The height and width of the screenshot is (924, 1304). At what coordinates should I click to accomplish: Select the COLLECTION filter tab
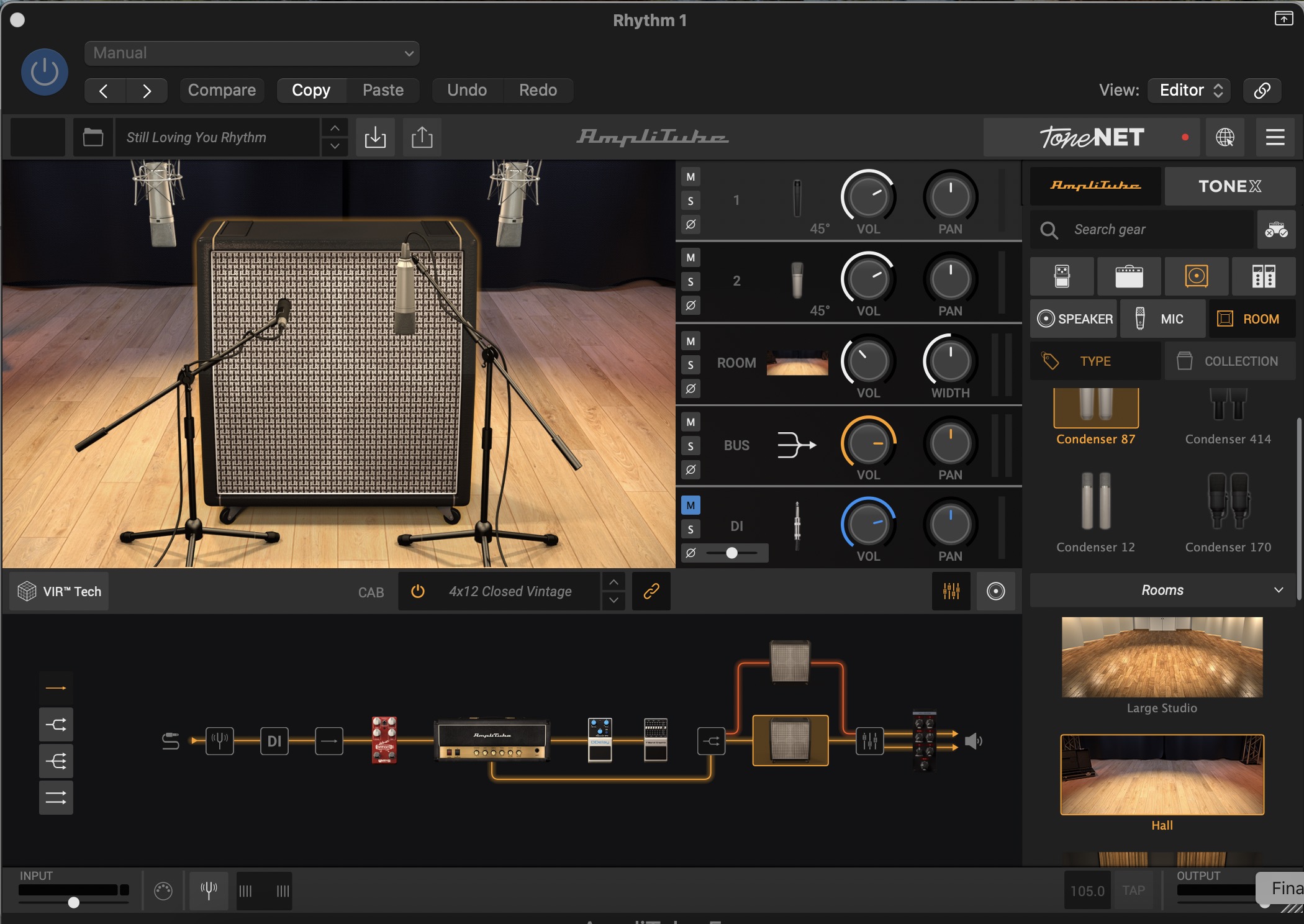point(1229,361)
